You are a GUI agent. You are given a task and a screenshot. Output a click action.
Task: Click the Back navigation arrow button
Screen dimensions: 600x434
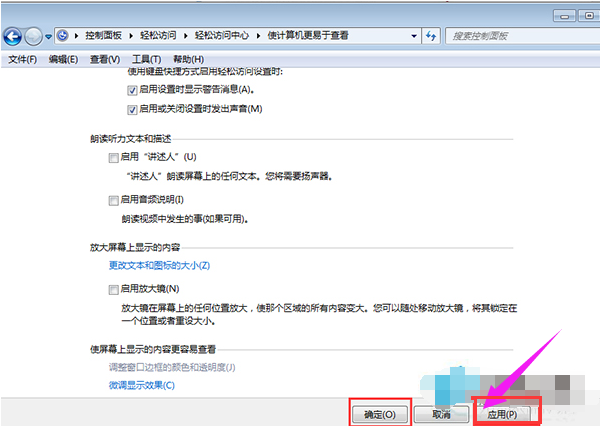pyautogui.click(x=14, y=37)
